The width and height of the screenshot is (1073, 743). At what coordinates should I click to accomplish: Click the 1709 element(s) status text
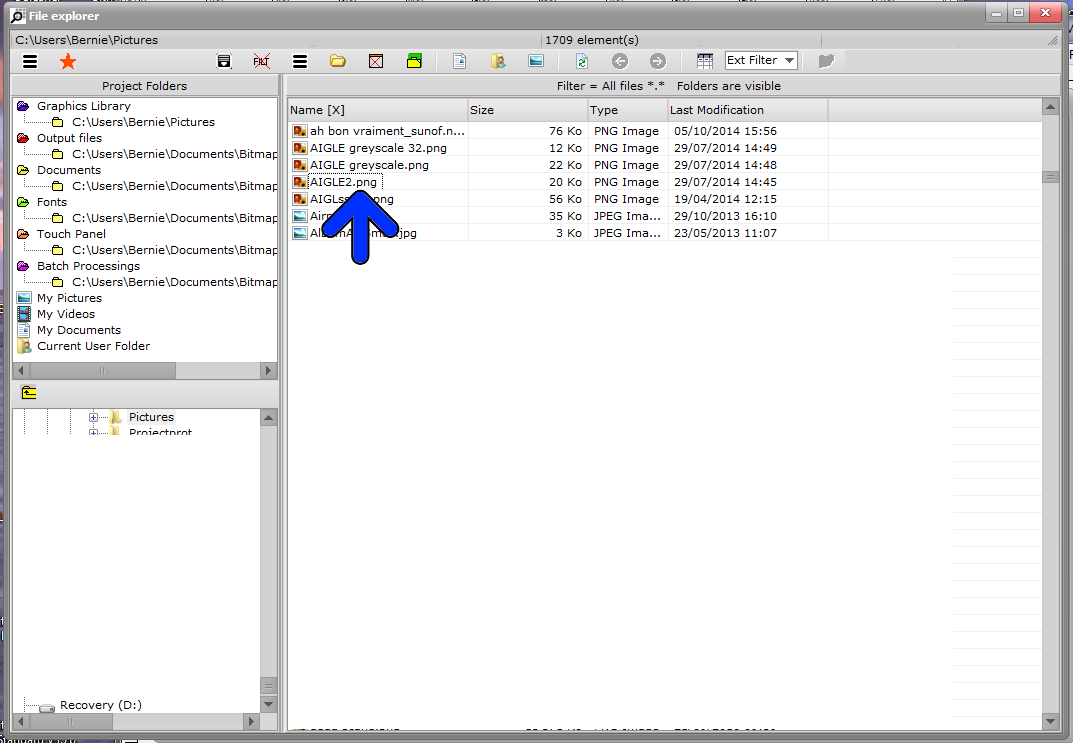[x=591, y=40]
